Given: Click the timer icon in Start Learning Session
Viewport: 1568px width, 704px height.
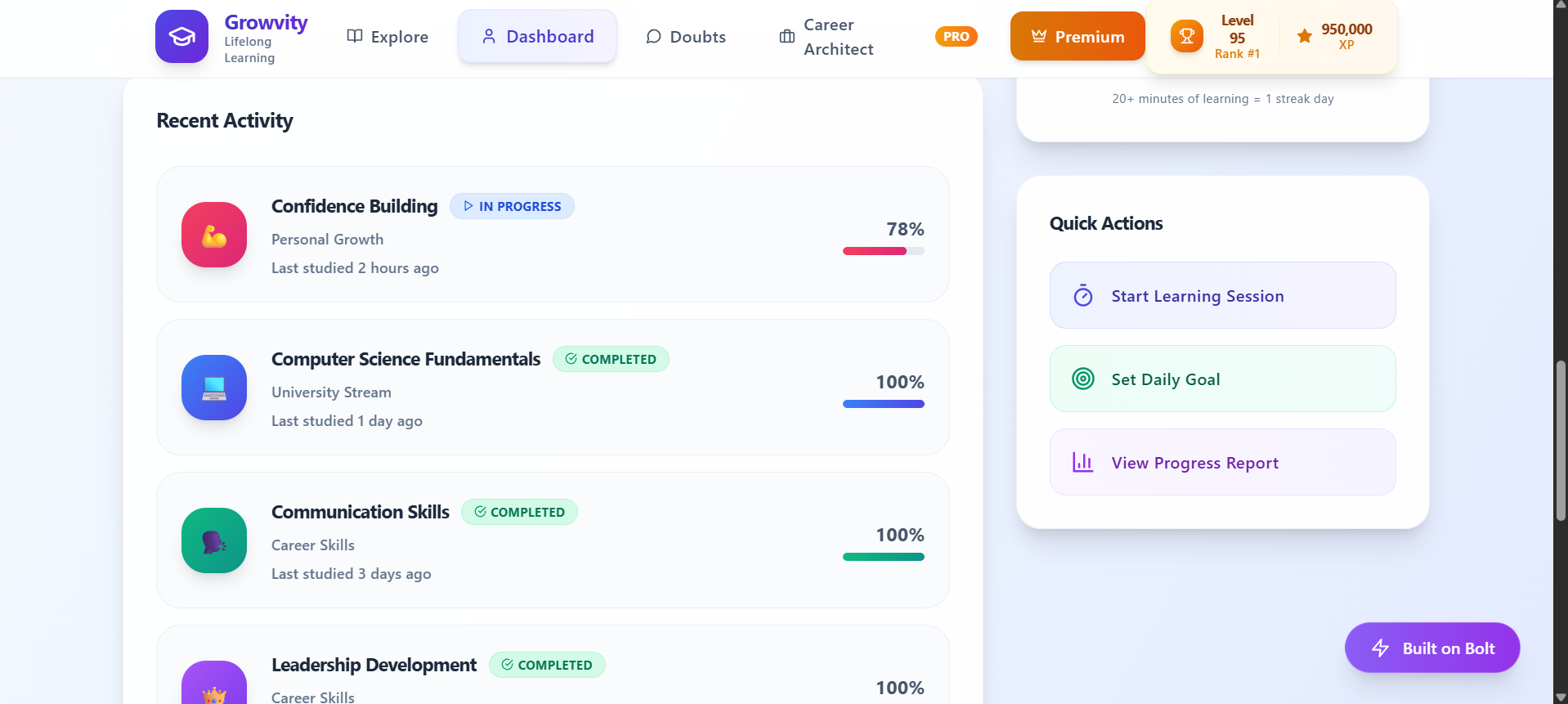Looking at the screenshot, I should coord(1083,295).
